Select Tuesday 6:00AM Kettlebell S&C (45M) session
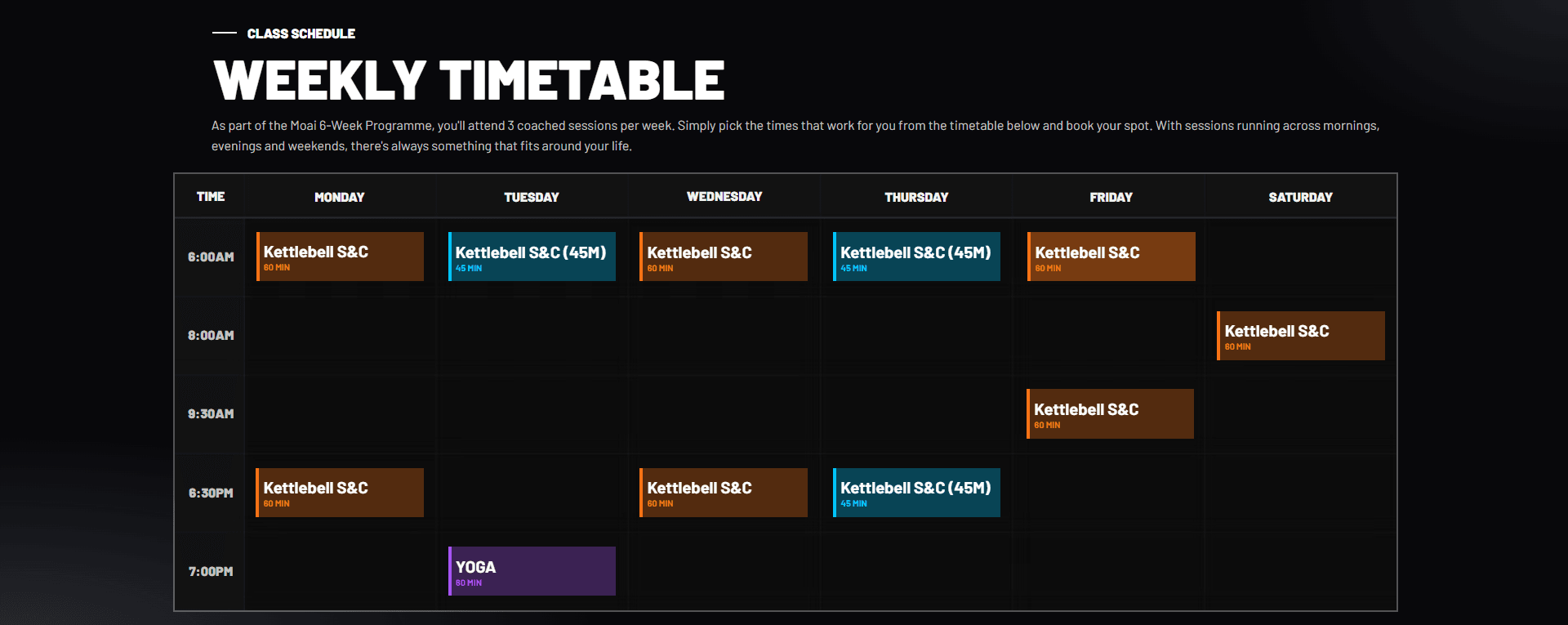 tap(532, 257)
